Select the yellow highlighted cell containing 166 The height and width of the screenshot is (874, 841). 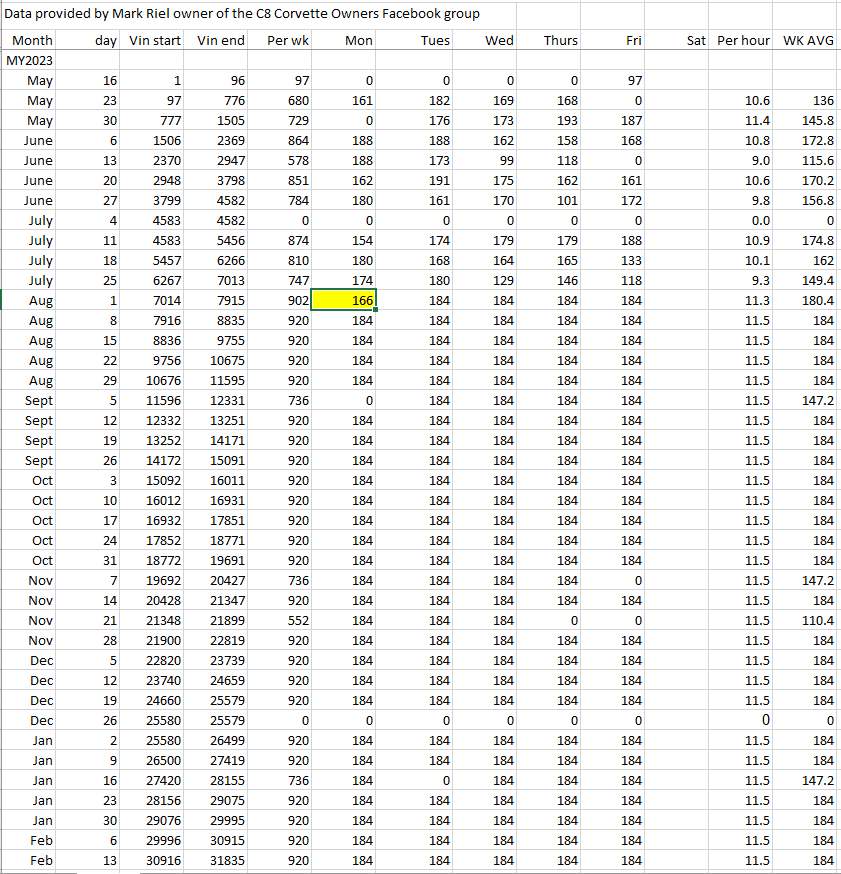[x=344, y=300]
